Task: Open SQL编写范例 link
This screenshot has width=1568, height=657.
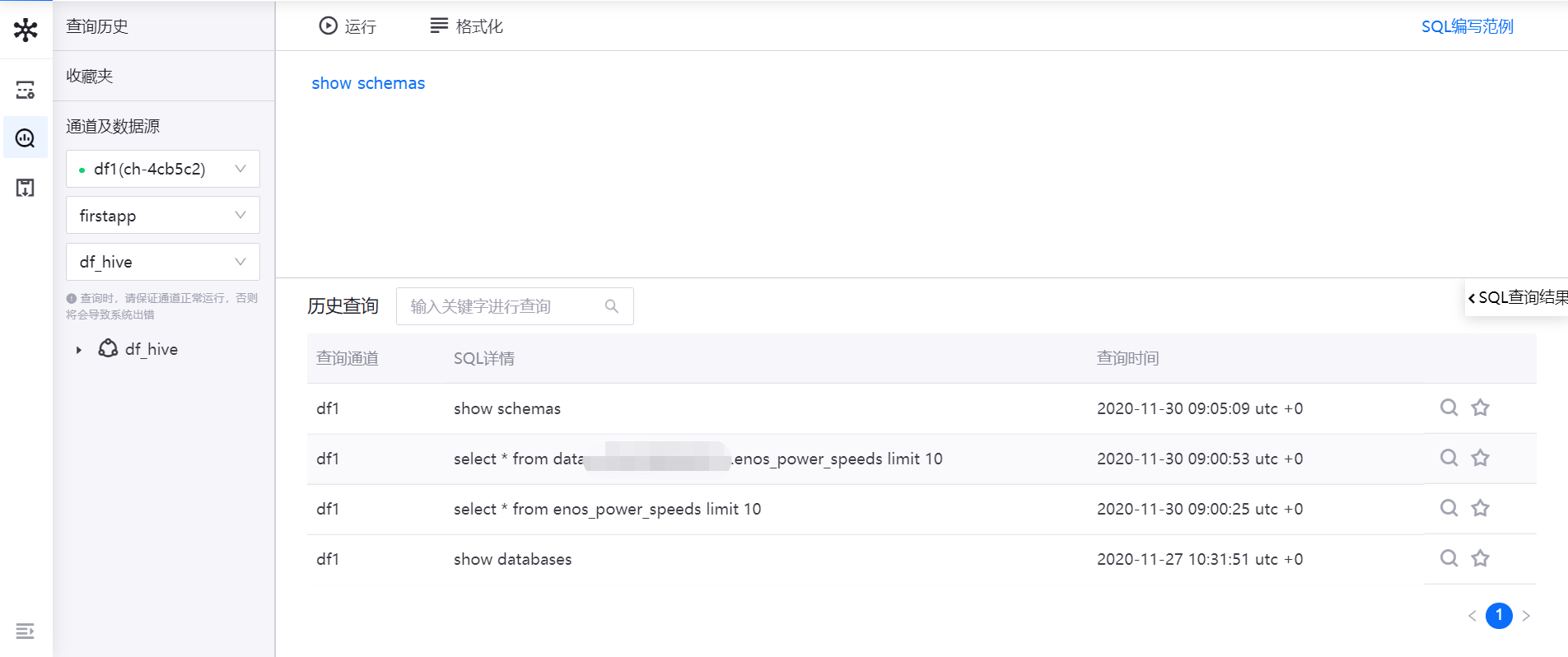Action: pyautogui.click(x=1468, y=26)
